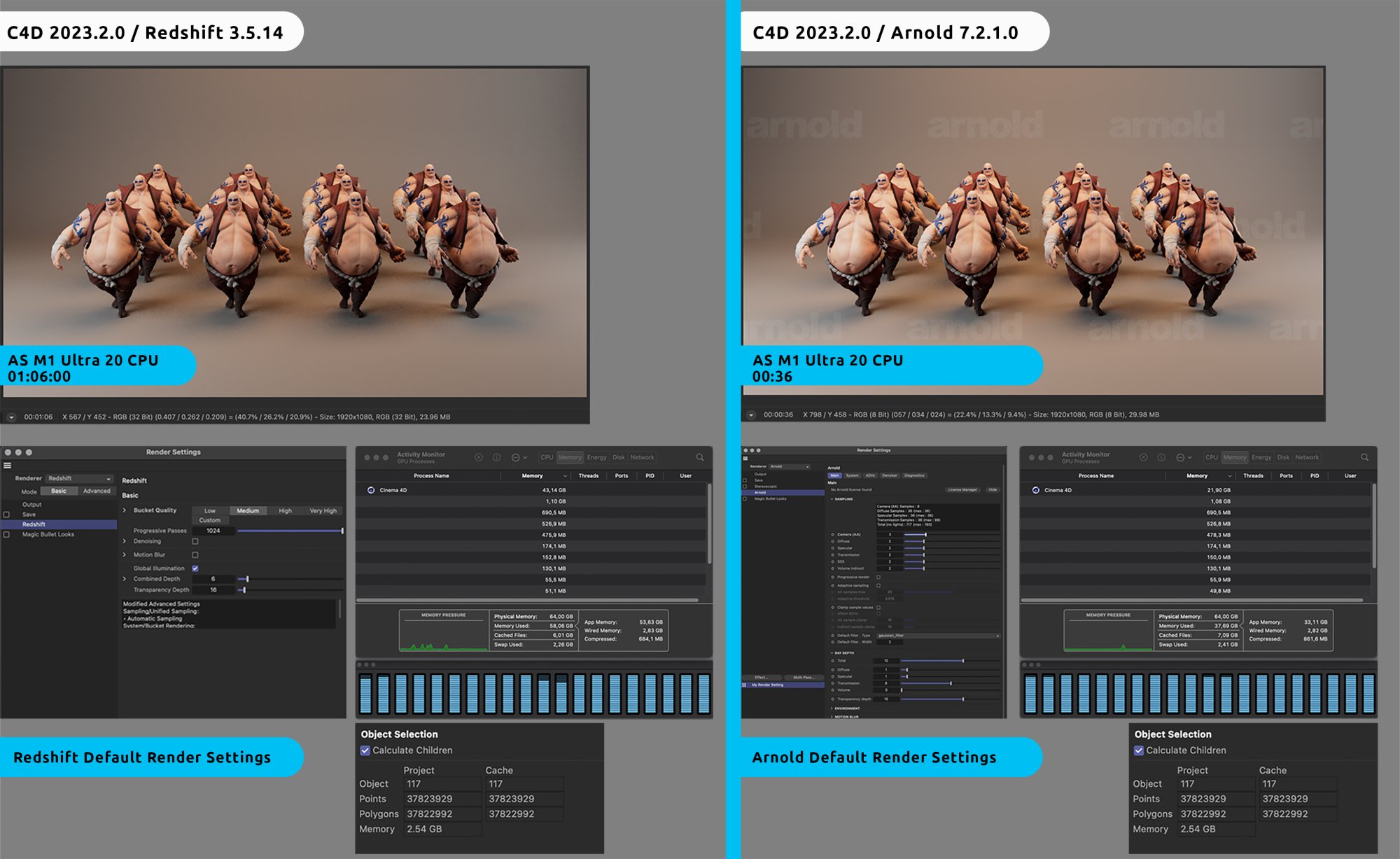Screen dimensions: 1400x859
Task: Collapse RAY DEPTH section in Arnold settings
Action: (832, 652)
